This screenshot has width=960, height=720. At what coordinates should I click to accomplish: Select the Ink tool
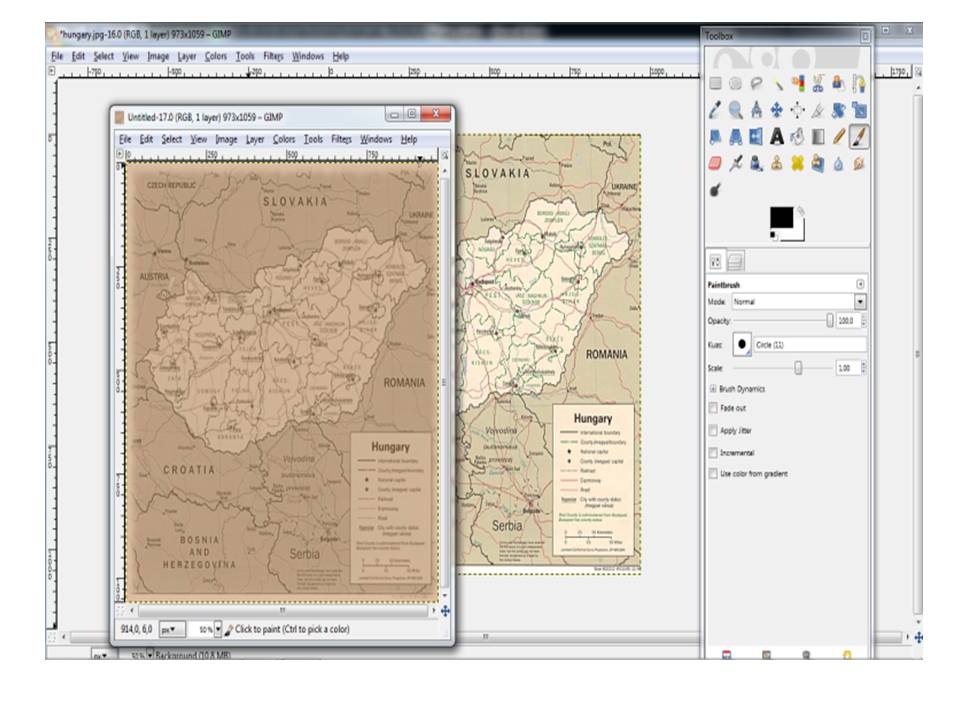[x=756, y=163]
